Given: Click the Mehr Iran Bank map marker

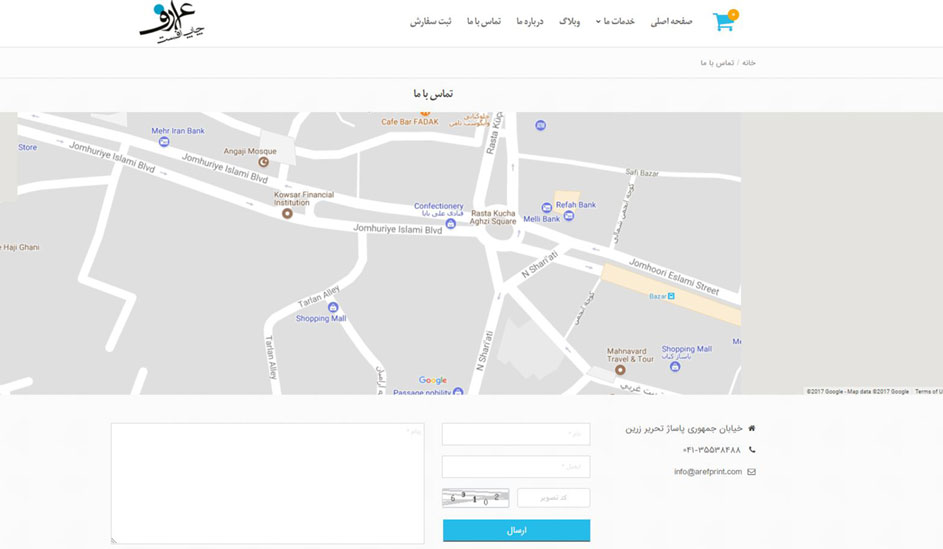Looking at the screenshot, I should (x=164, y=142).
